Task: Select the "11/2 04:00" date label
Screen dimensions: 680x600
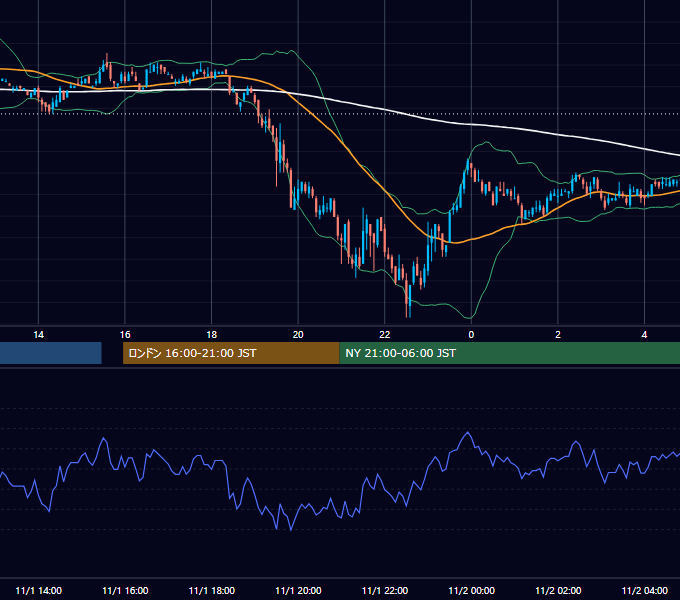Action: tap(644, 590)
